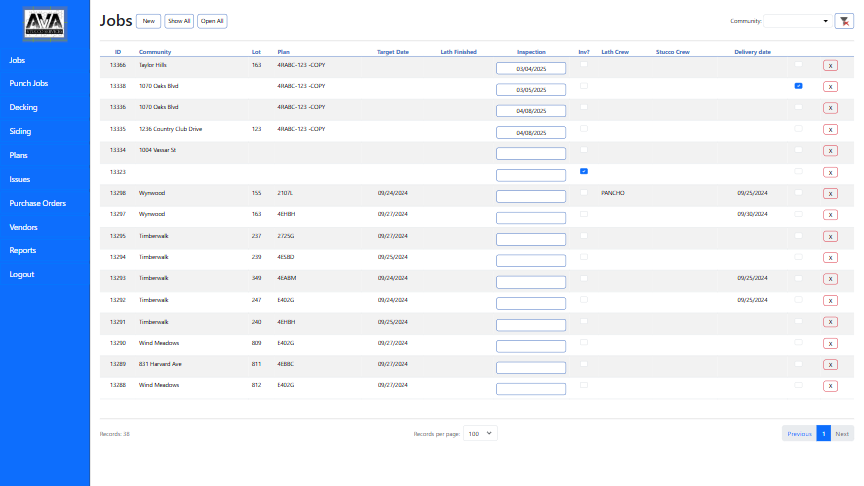Viewport: 864px width, 486px height.
Task: Click the clear filter funnel icon
Action: 844,21
